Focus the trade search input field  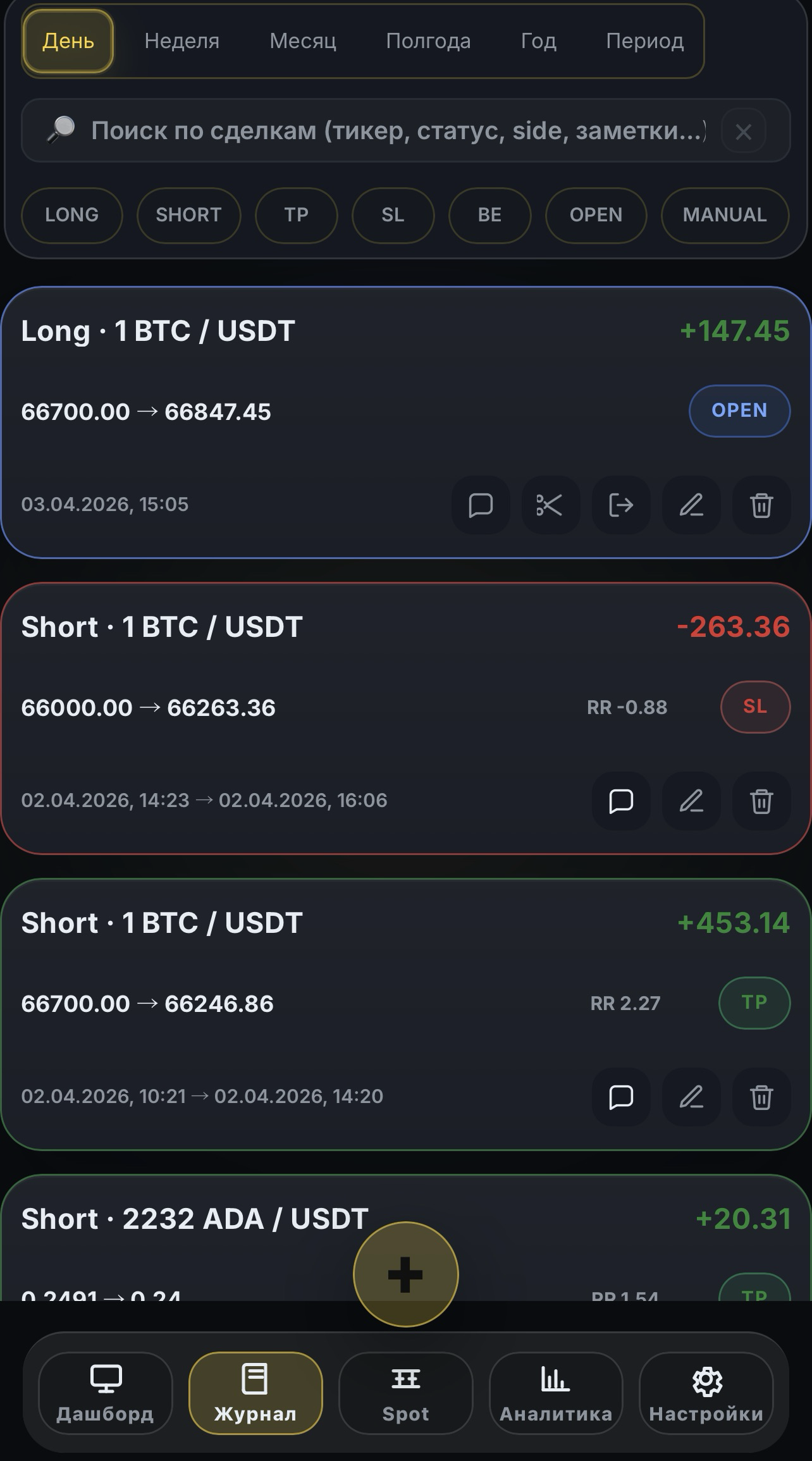392,131
